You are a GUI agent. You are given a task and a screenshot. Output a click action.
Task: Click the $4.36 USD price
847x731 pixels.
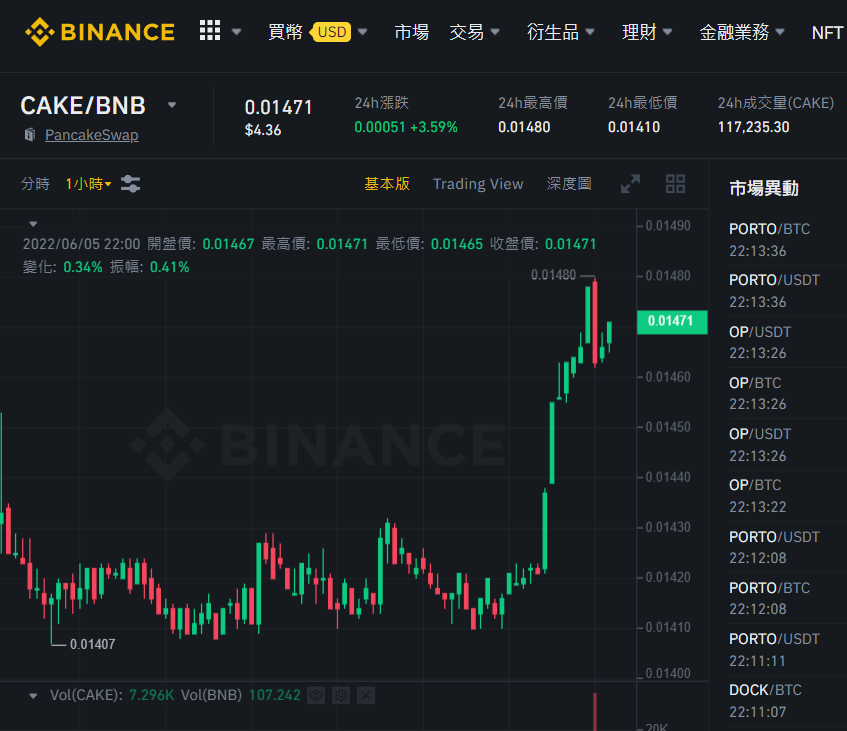[263, 130]
